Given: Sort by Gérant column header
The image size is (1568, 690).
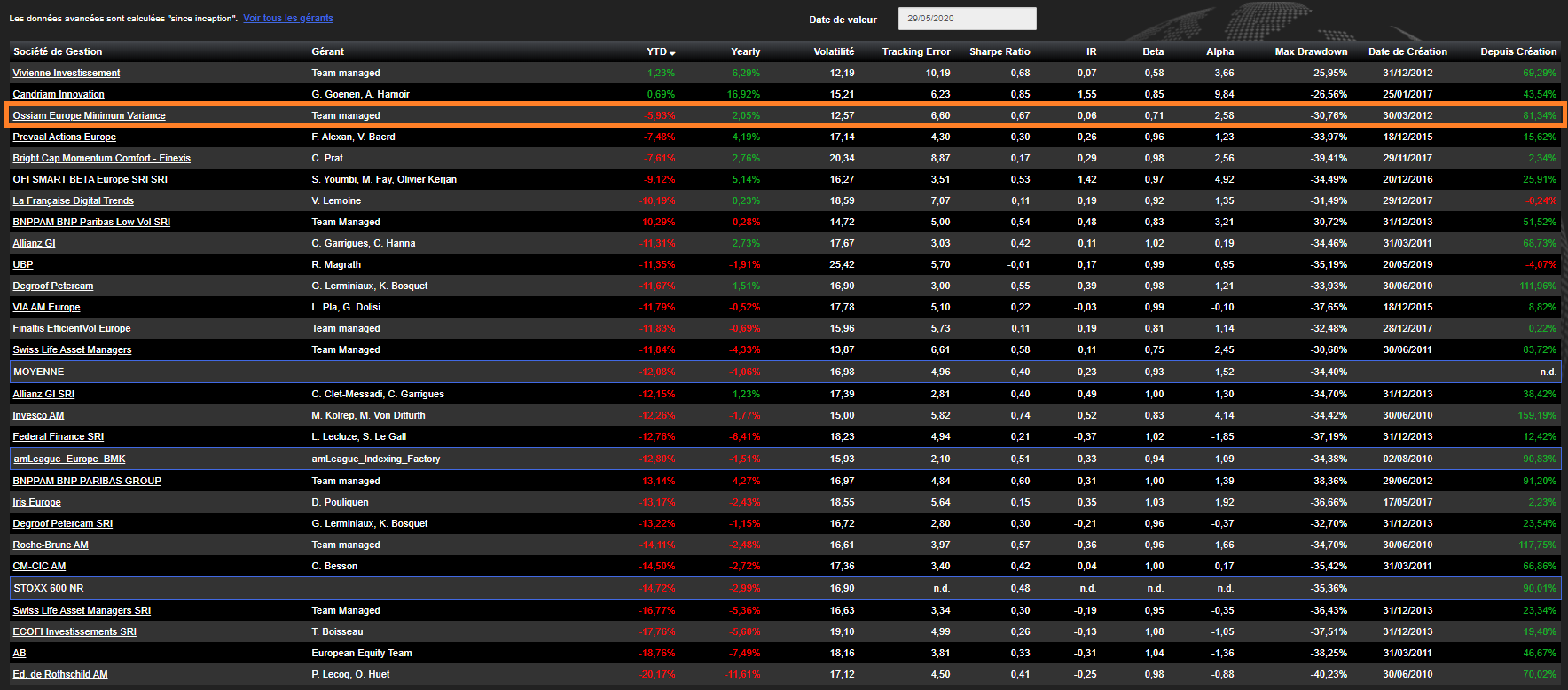Looking at the screenshot, I should [x=327, y=51].
